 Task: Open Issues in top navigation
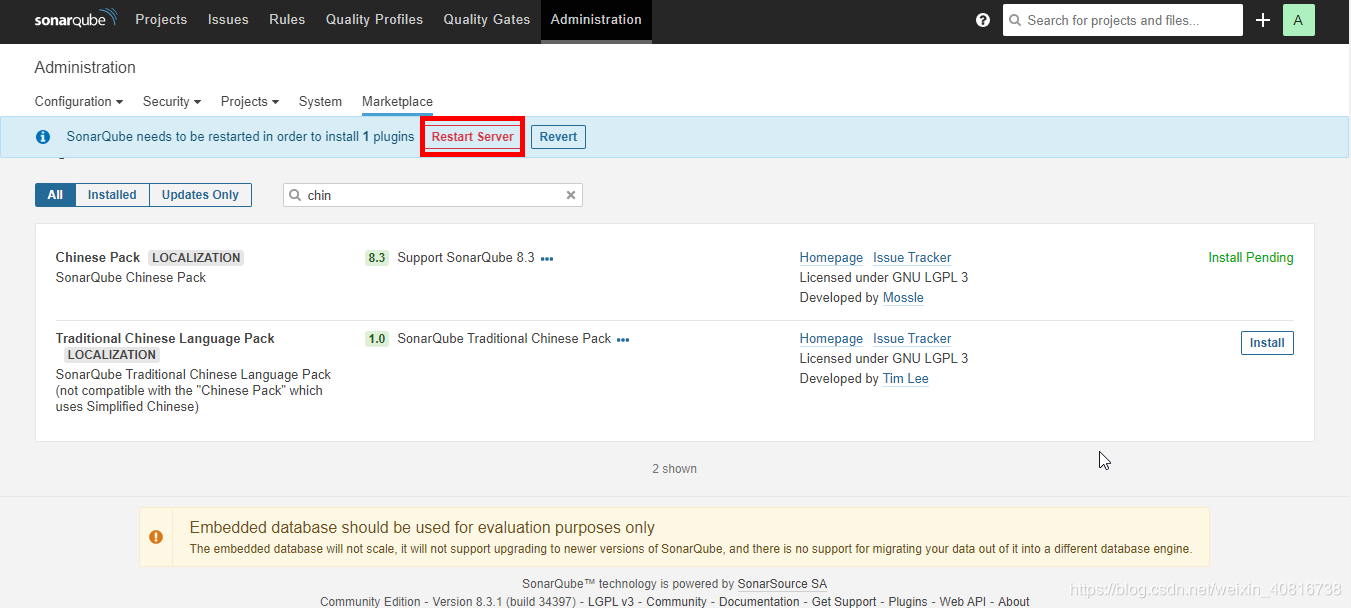coord(228,19)
